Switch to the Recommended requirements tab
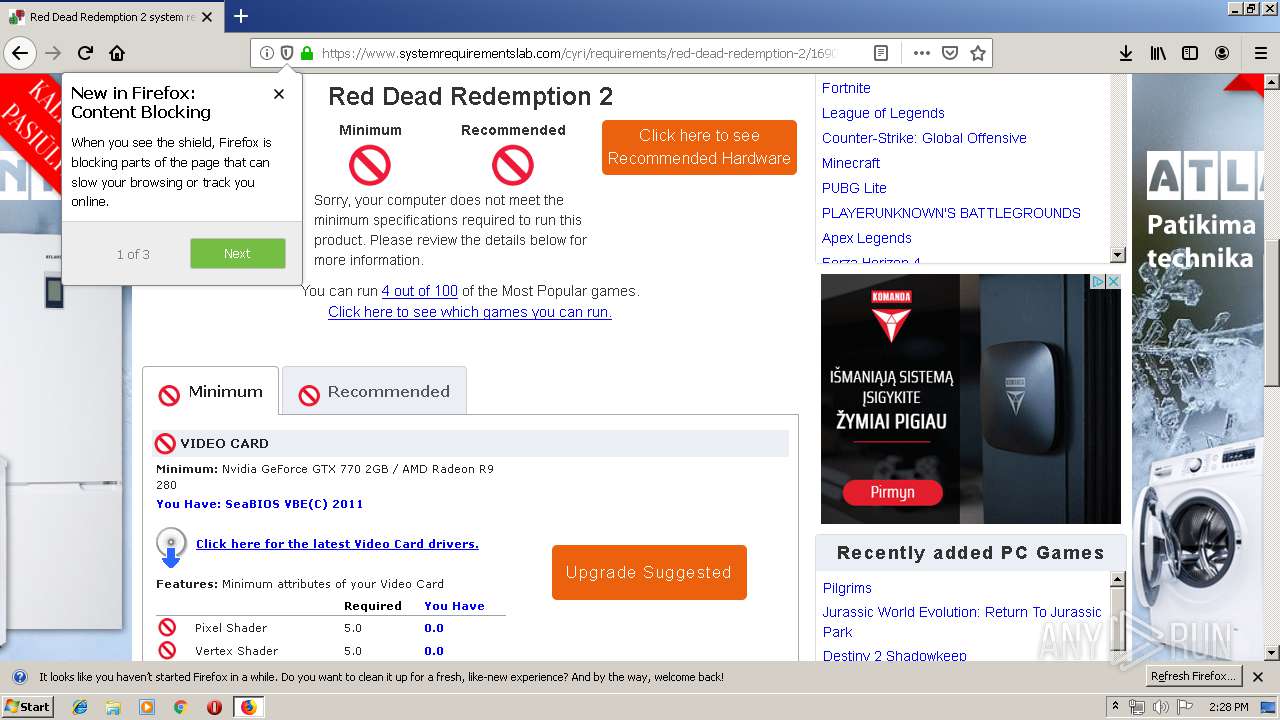This screenshot has width=1280, height=720. pos(374,392)
